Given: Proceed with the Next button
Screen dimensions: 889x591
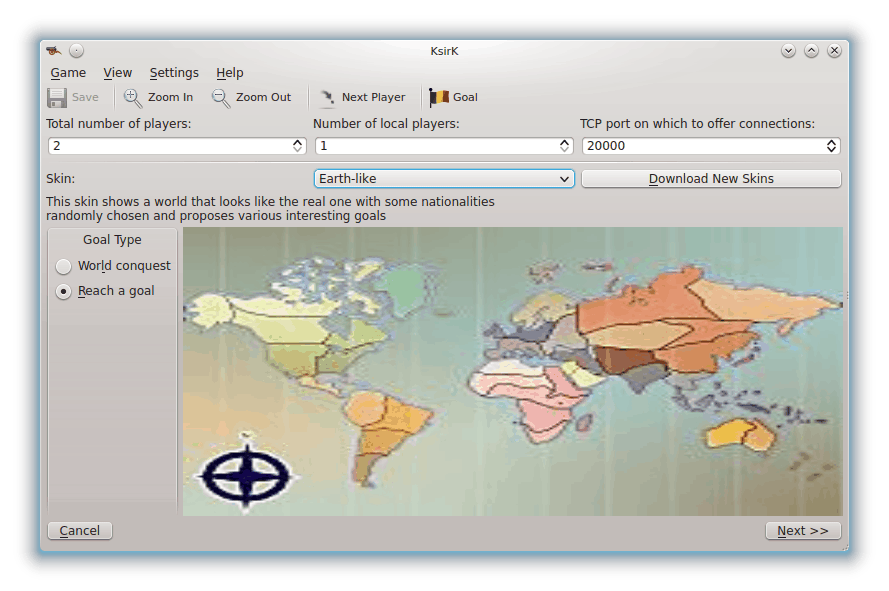Looking at the screenshot, I should tap(802, 530).
